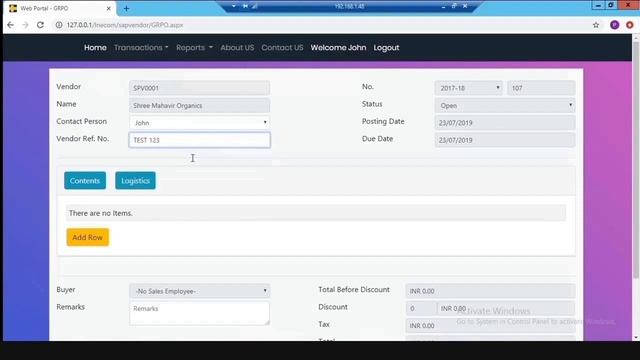640x360 pixels.
Task: Go to Home in navigation bar
Action: click(95, 47)
